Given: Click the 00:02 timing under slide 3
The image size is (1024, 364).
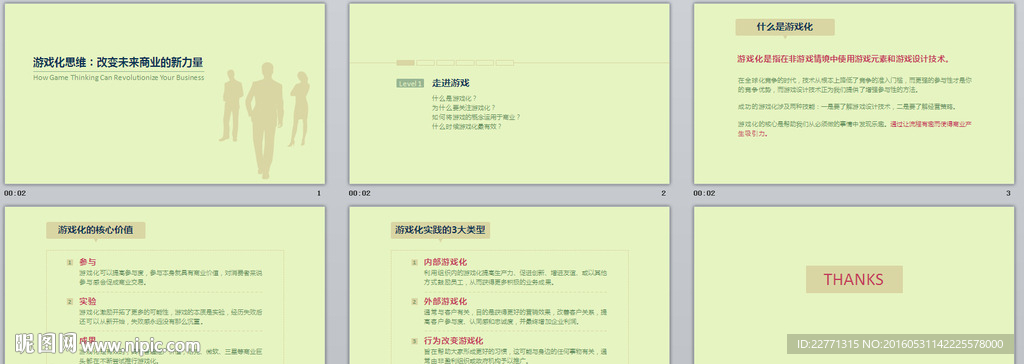Looking at the screenshot, I should pos(704,193).
